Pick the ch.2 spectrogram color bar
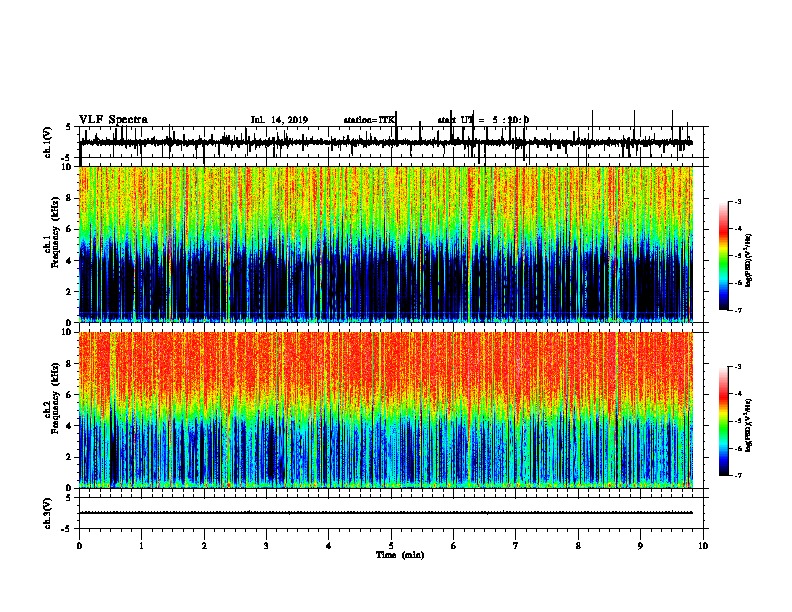The width and height of the screenshot is (792, 612). click(724, 421)
